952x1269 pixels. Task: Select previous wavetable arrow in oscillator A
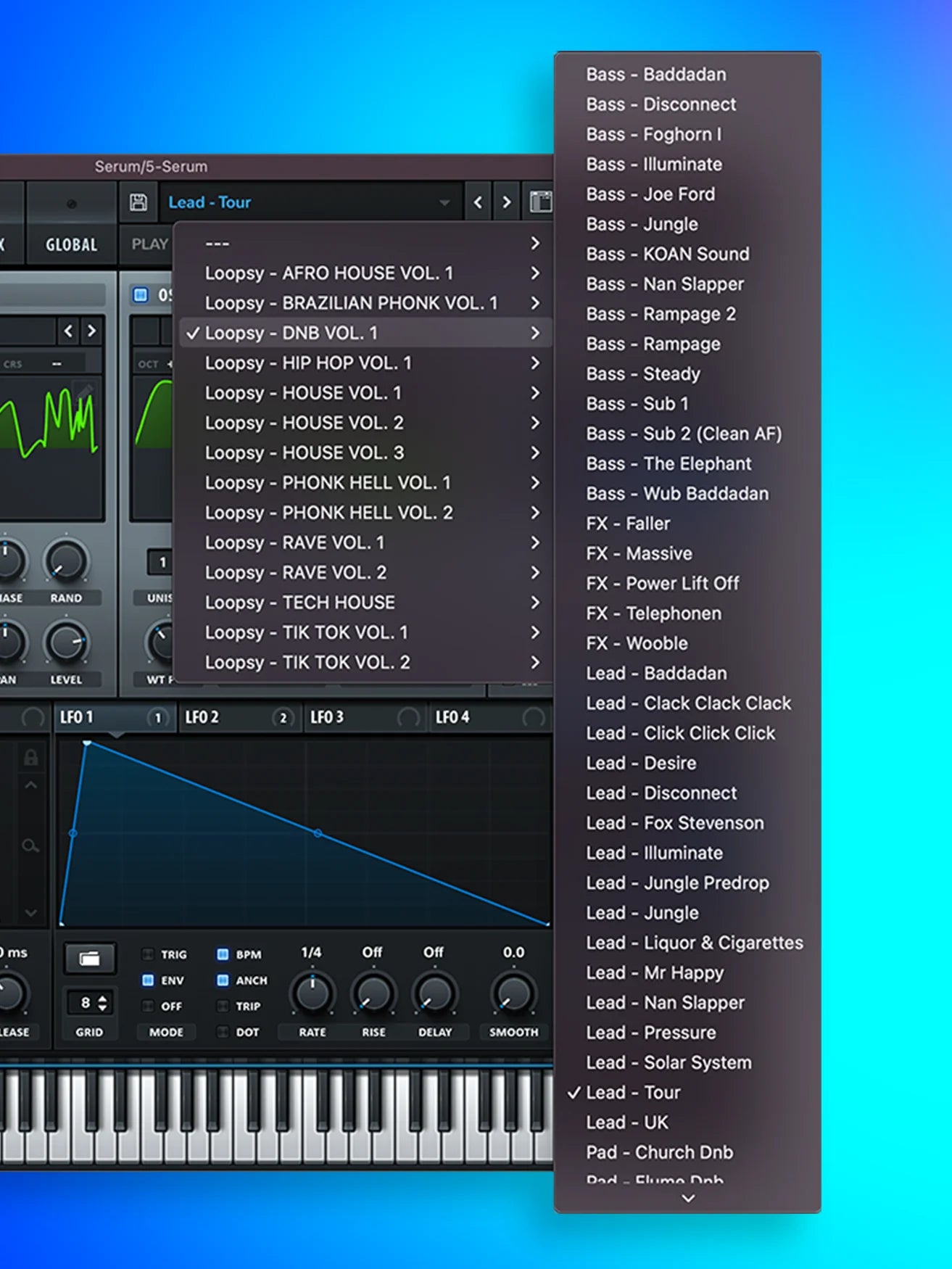click(68, 331)
